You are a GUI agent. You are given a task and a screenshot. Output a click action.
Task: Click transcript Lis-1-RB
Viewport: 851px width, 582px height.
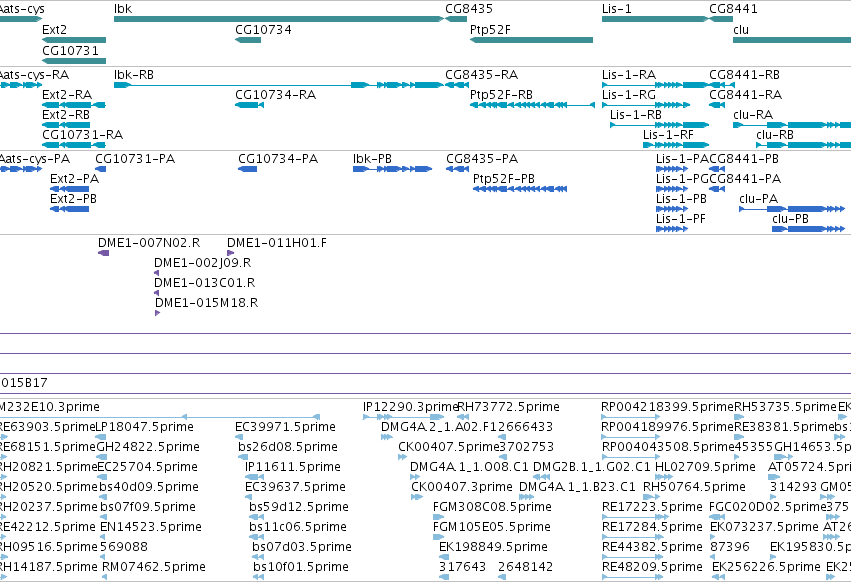point(636,115)
